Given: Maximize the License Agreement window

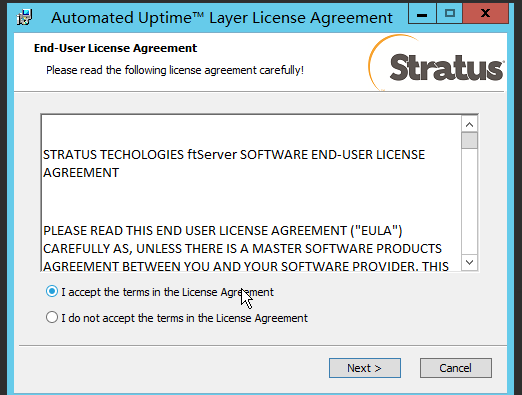Looking at the screenshot, I should pos(450,13).
